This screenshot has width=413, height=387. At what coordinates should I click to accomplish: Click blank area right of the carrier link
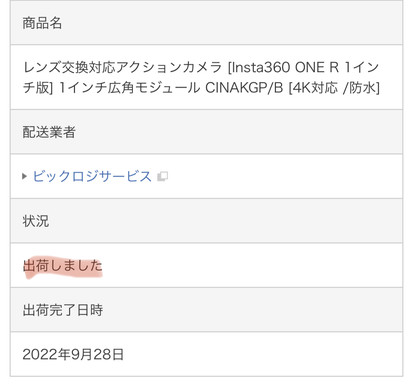click(285, 176)
